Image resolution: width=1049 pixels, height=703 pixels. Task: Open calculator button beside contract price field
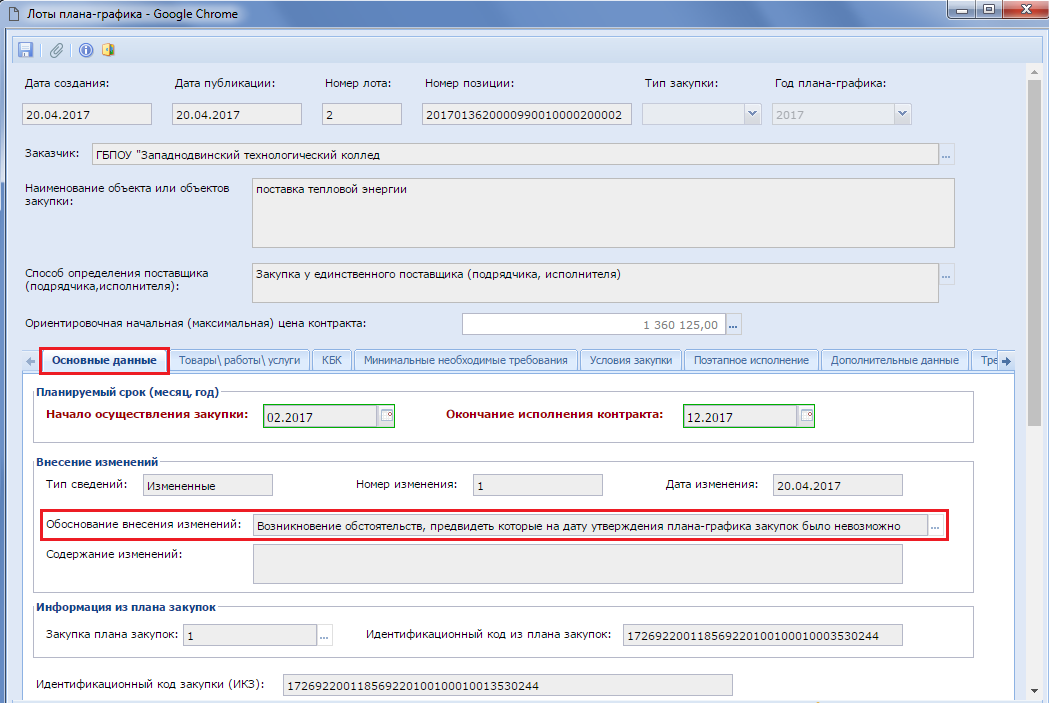click(733, 325)
